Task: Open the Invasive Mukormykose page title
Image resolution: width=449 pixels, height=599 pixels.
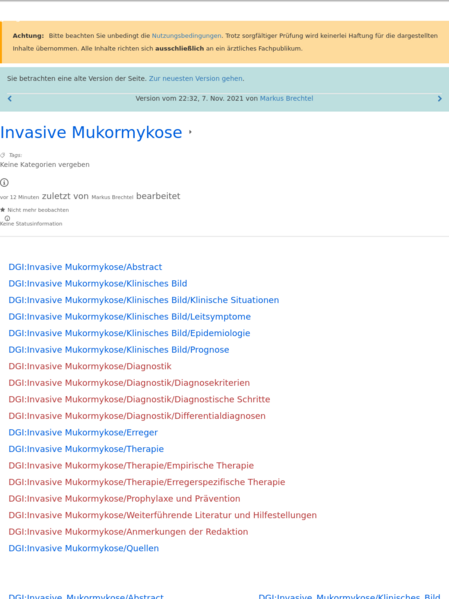Action: 91,132
